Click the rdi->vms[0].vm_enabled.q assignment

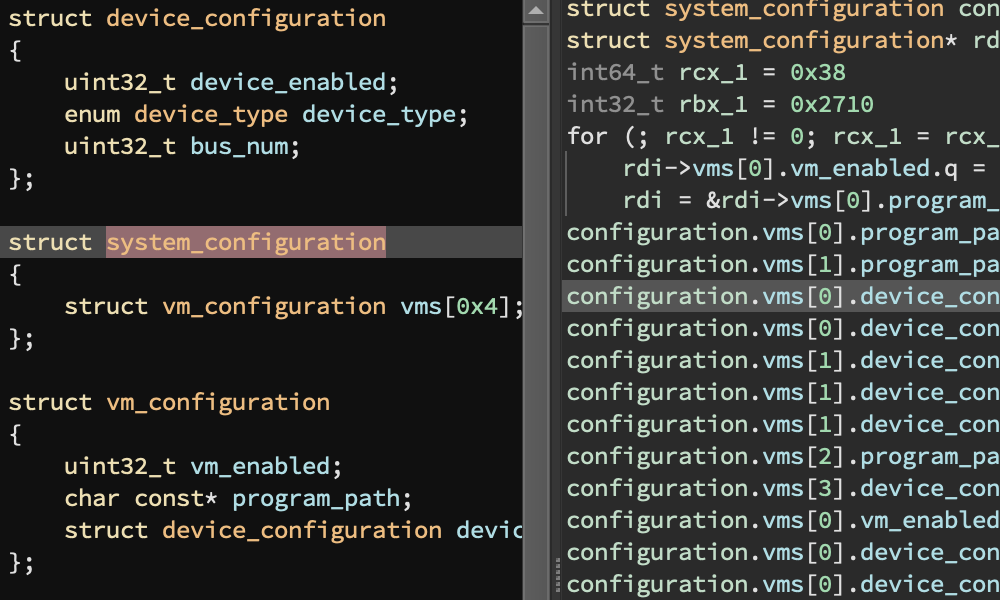coord(811,168)
